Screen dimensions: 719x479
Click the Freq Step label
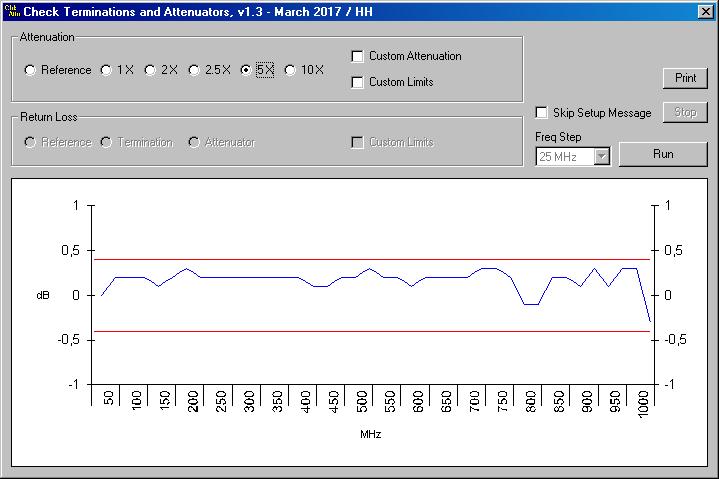(x=558, y=137)
